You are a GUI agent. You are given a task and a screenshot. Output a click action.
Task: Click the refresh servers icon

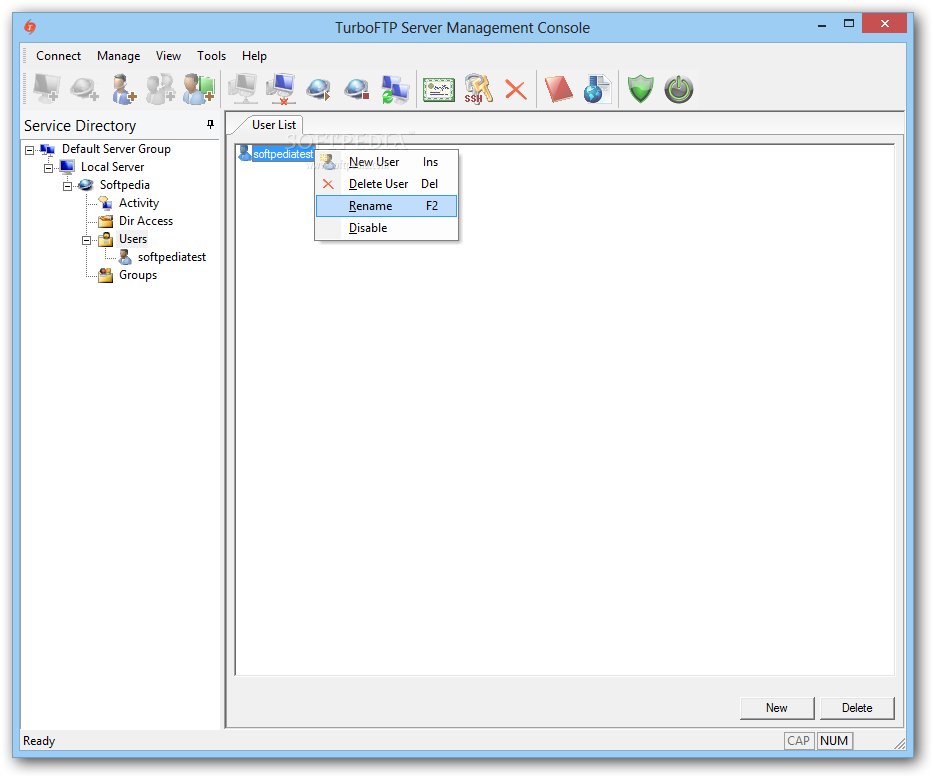(x=395, y=89)
